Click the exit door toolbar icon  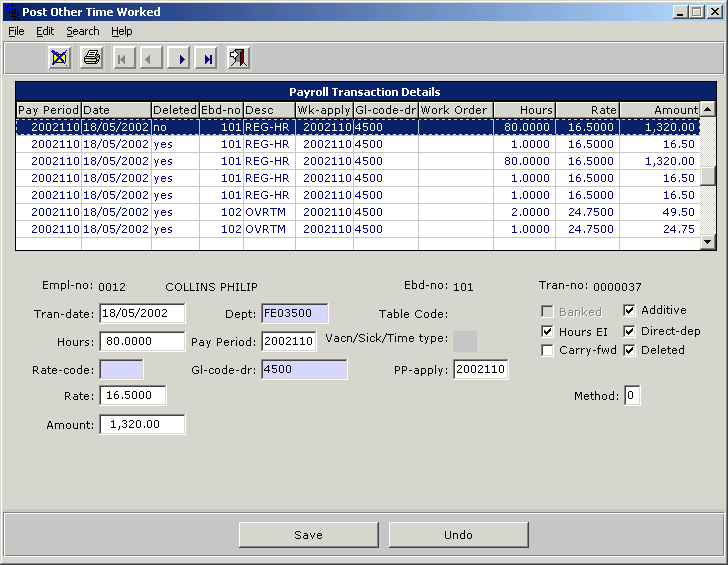pyautogui.click(x=238, y=58)
